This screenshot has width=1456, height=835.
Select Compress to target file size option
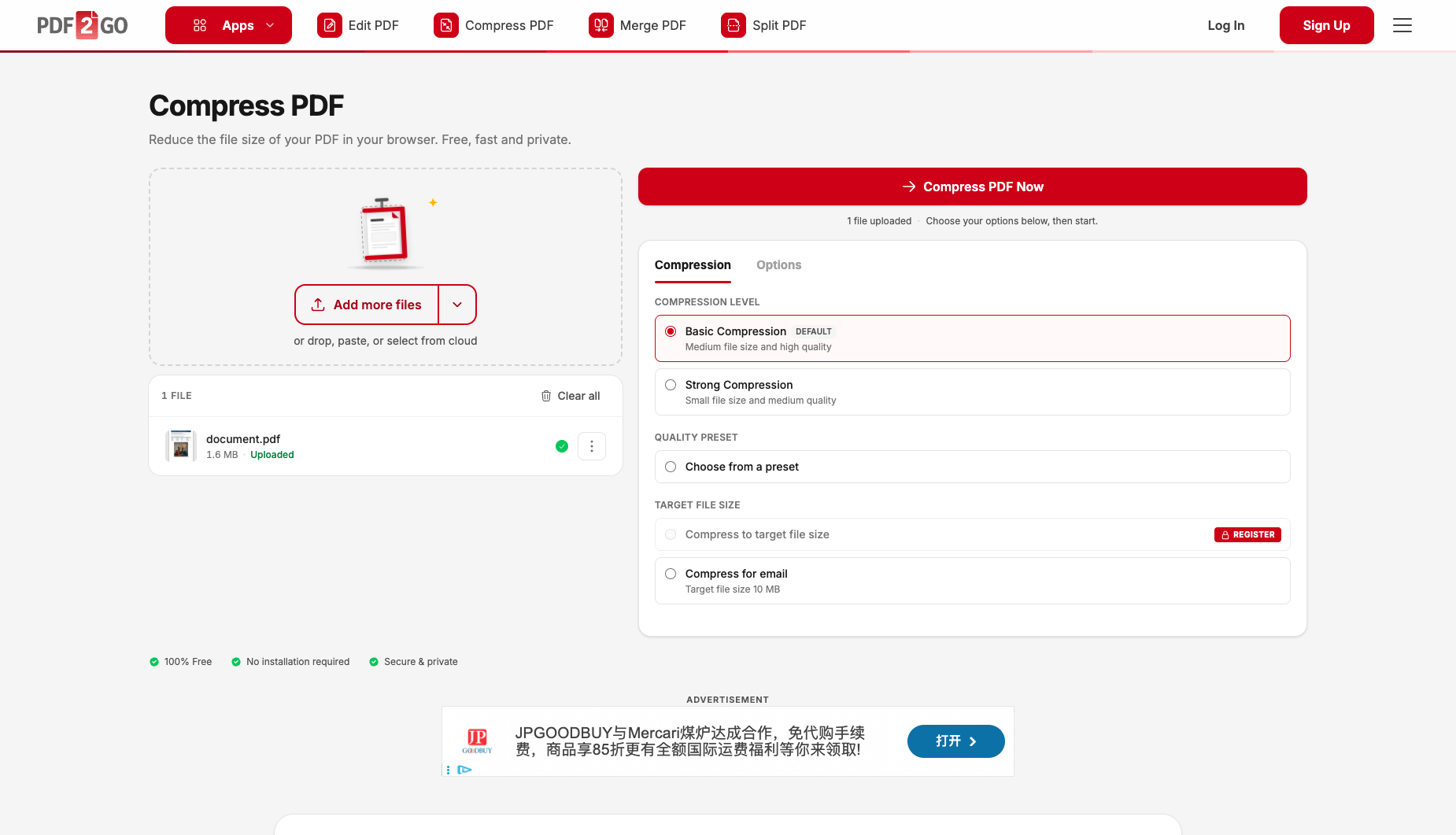[x=972, y=534]
